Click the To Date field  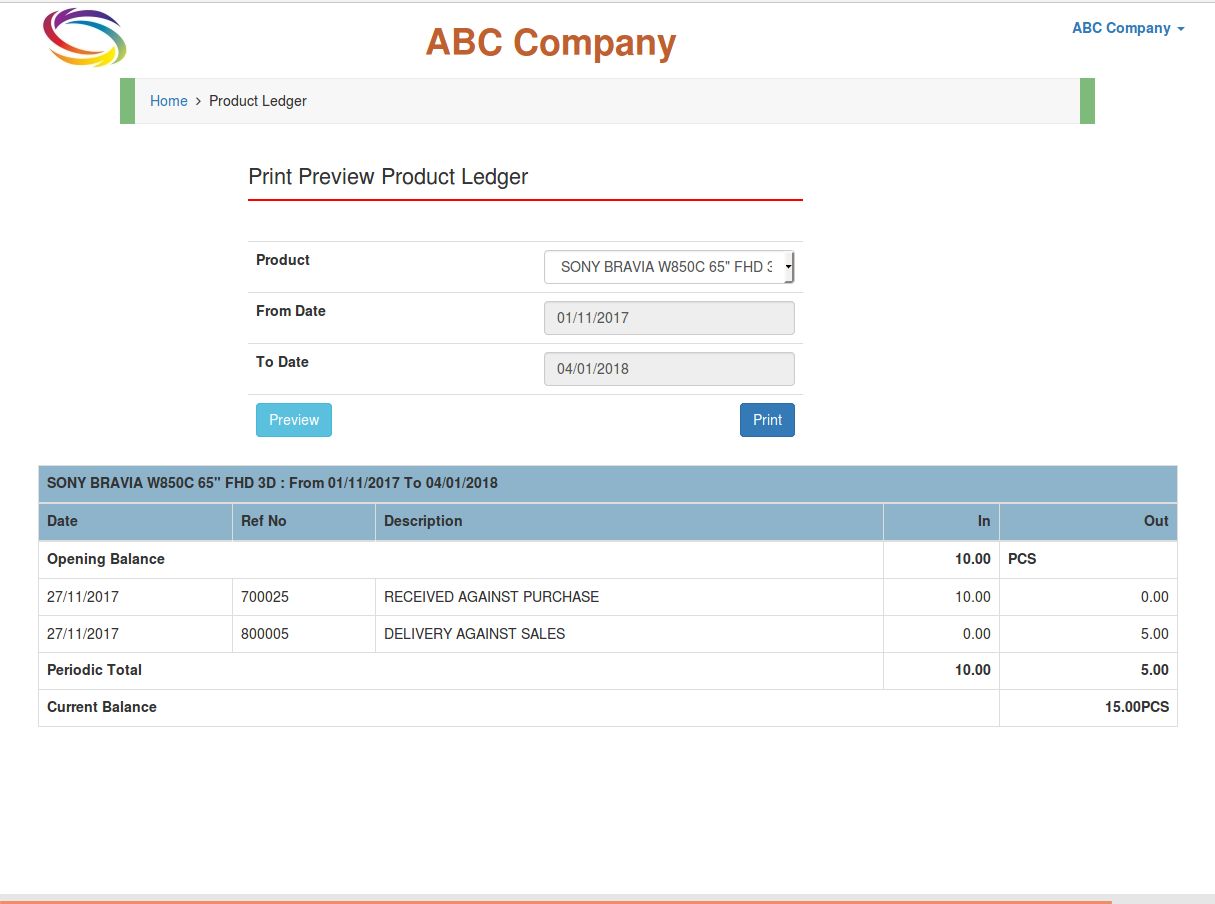[x=669, y=369]
